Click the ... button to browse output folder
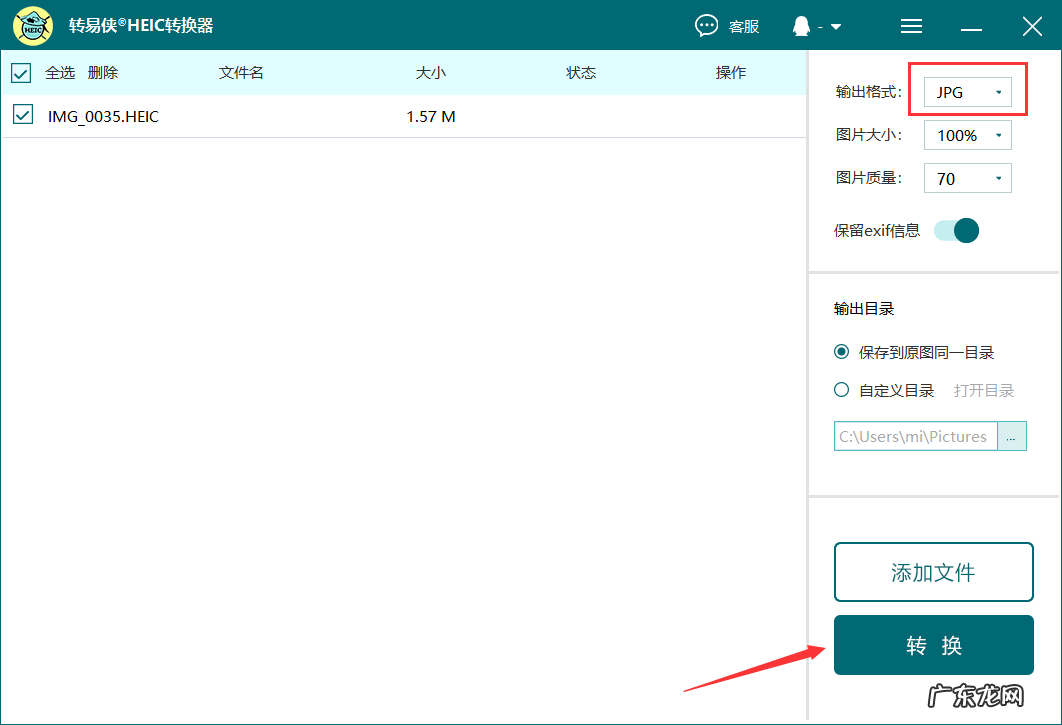 (1012, 436)
